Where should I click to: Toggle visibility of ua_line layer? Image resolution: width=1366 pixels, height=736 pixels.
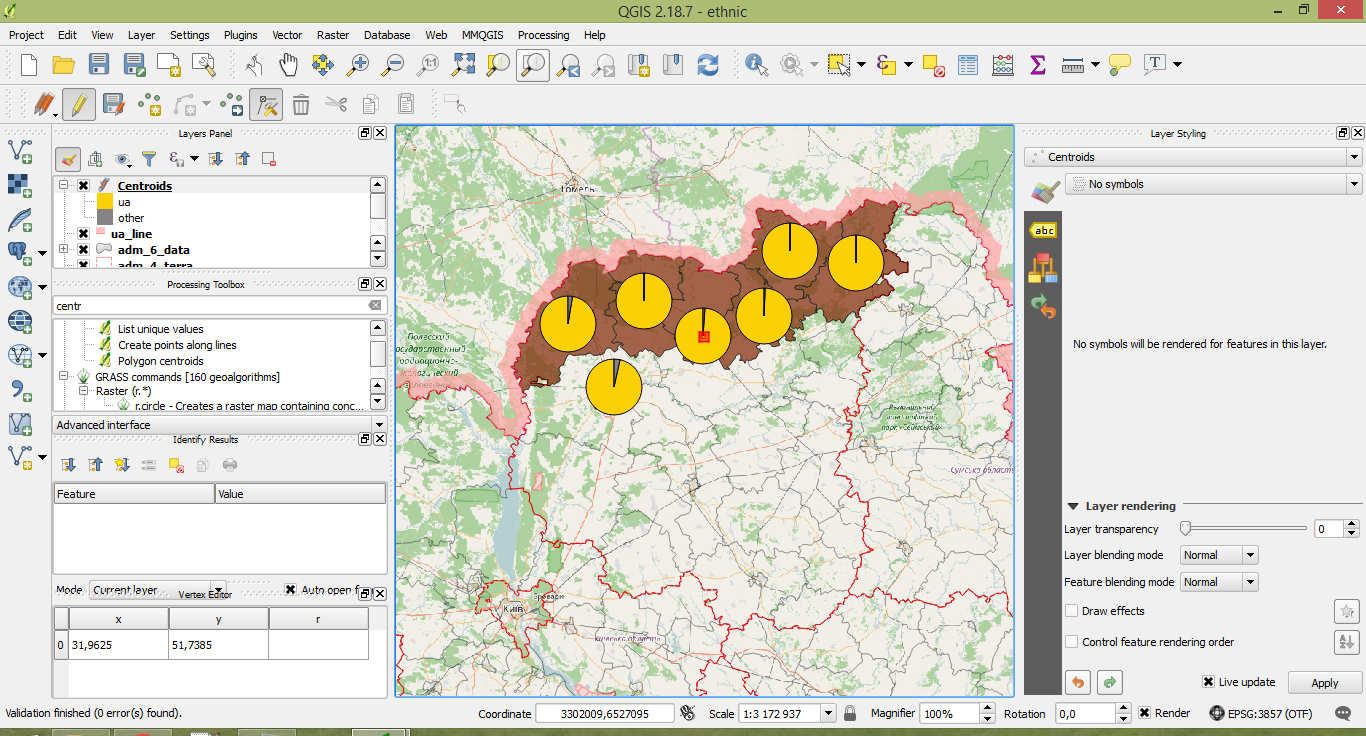coord(83,234)
